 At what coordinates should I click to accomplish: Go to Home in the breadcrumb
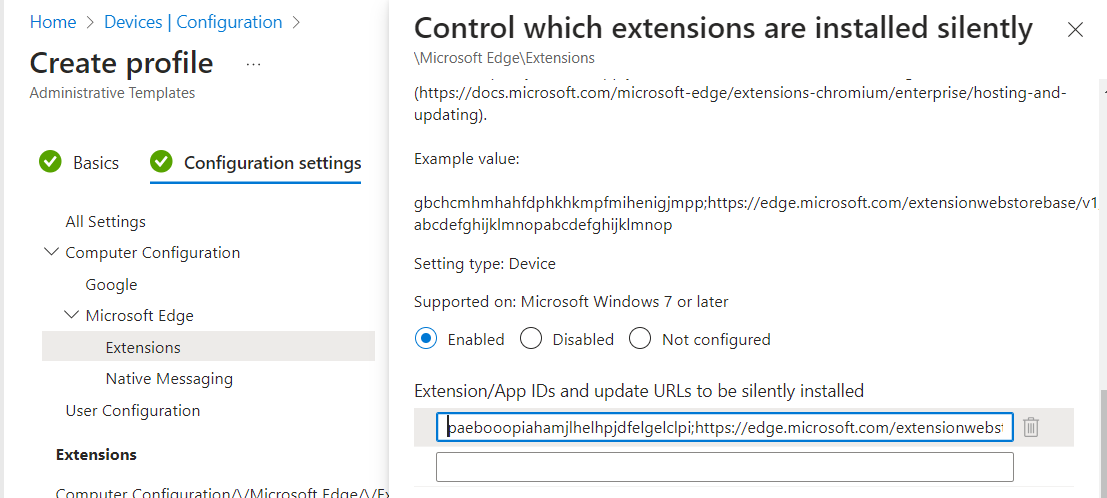[x=53, y=22]
